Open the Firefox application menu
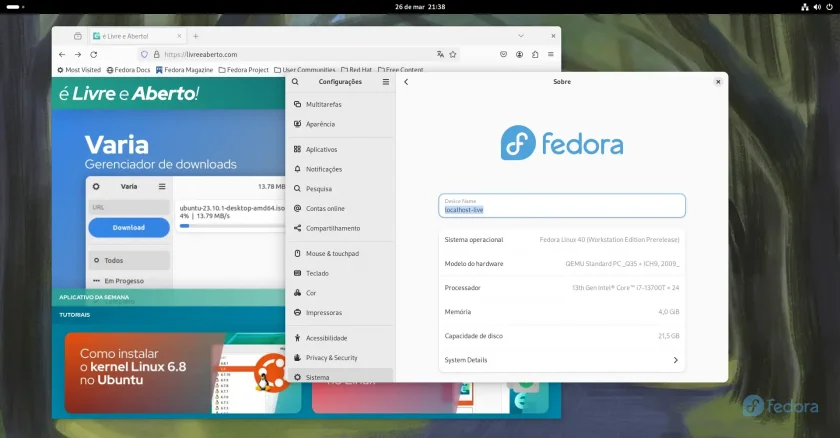Viewport: 840px width, 438px height. (551, 55)
